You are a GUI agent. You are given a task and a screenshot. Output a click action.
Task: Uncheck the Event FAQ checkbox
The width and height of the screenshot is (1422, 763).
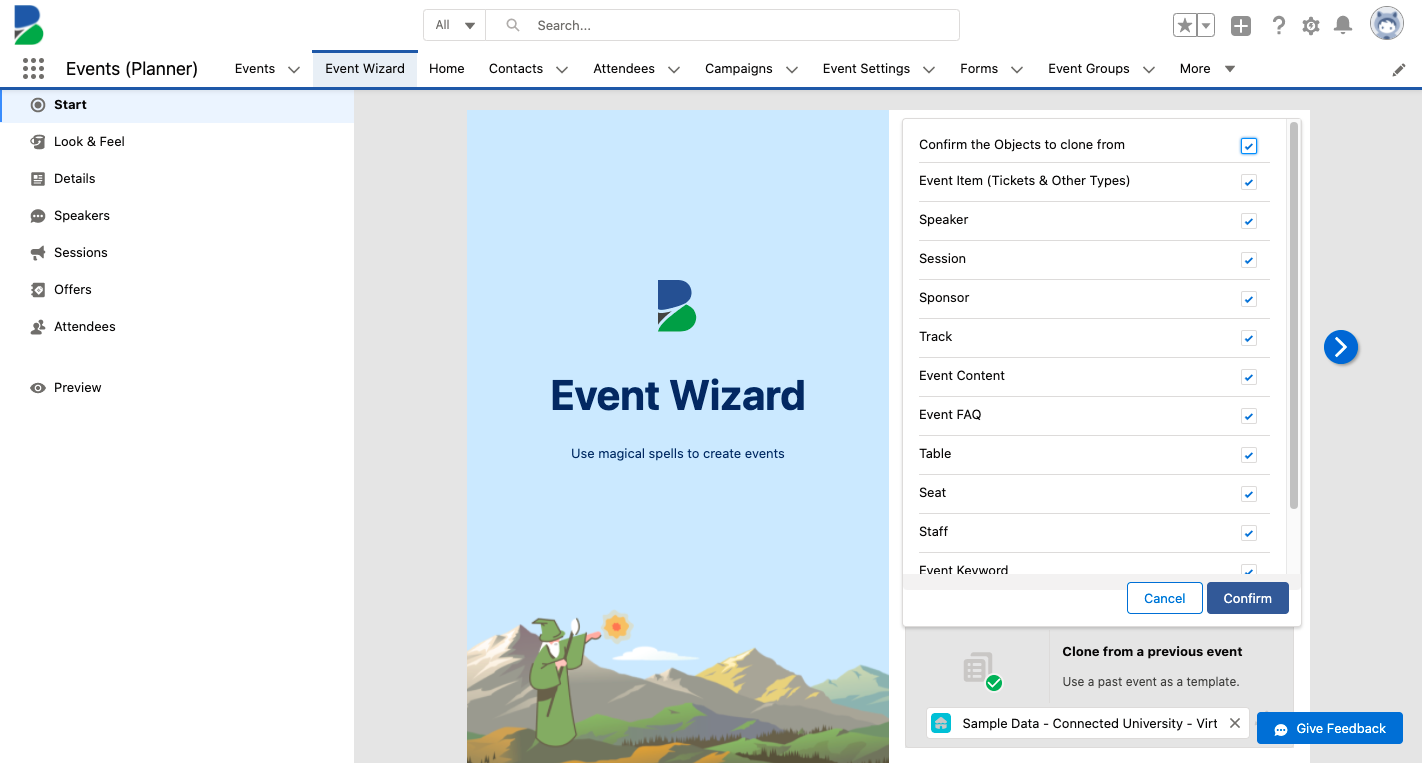point(1249,416)
